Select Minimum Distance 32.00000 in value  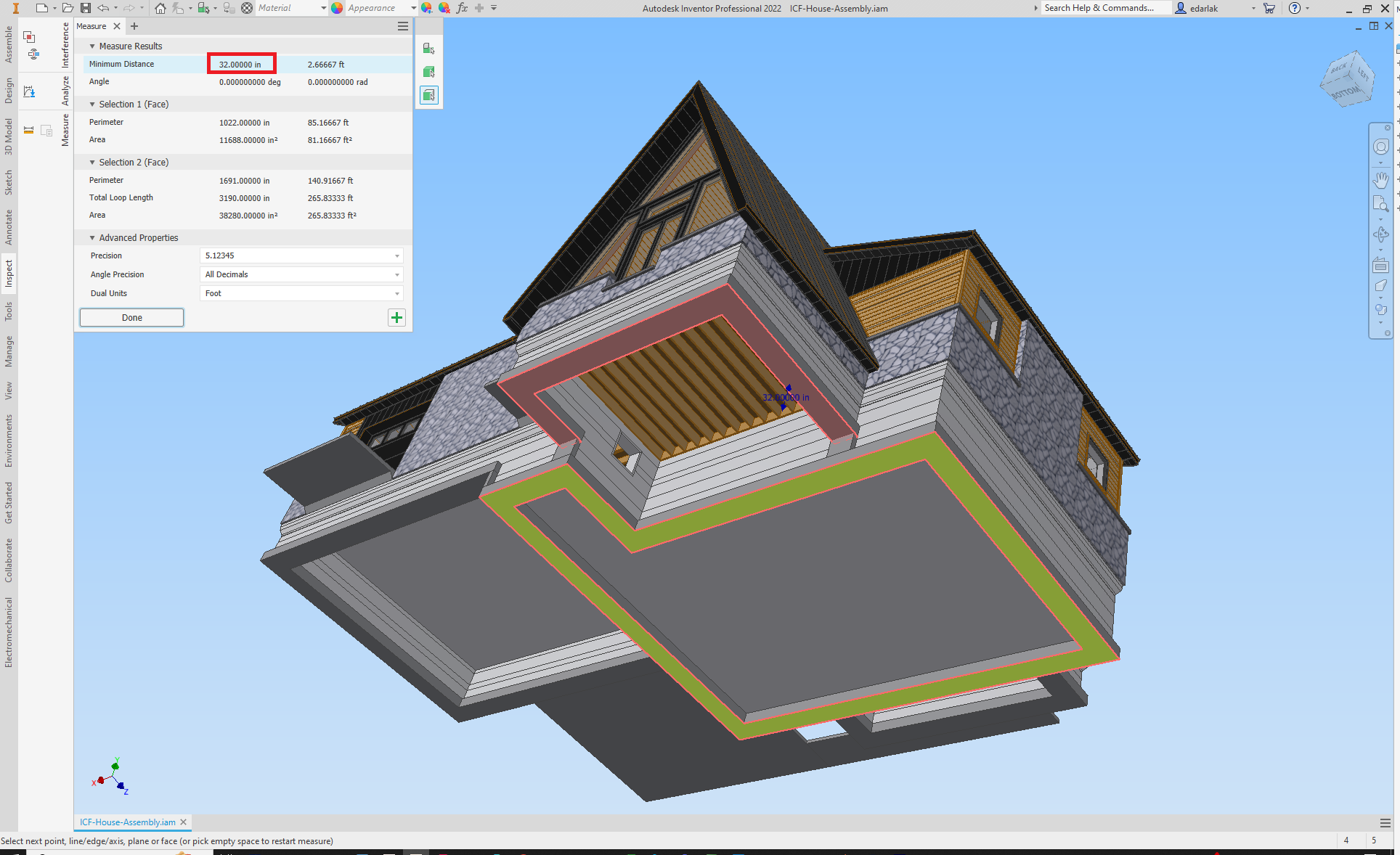(240, 65)
